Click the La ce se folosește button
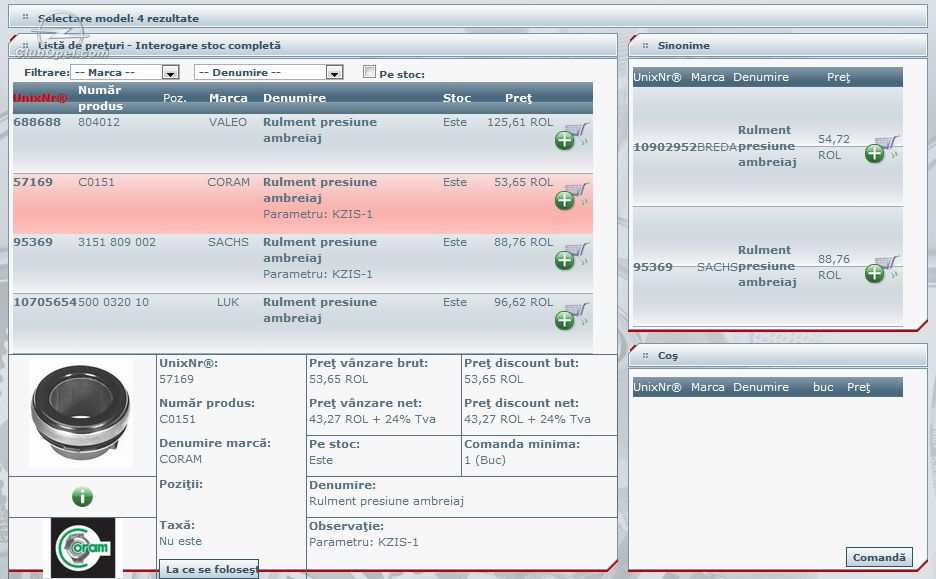Screen dimensions: 936x579 [x=209, y=569]
